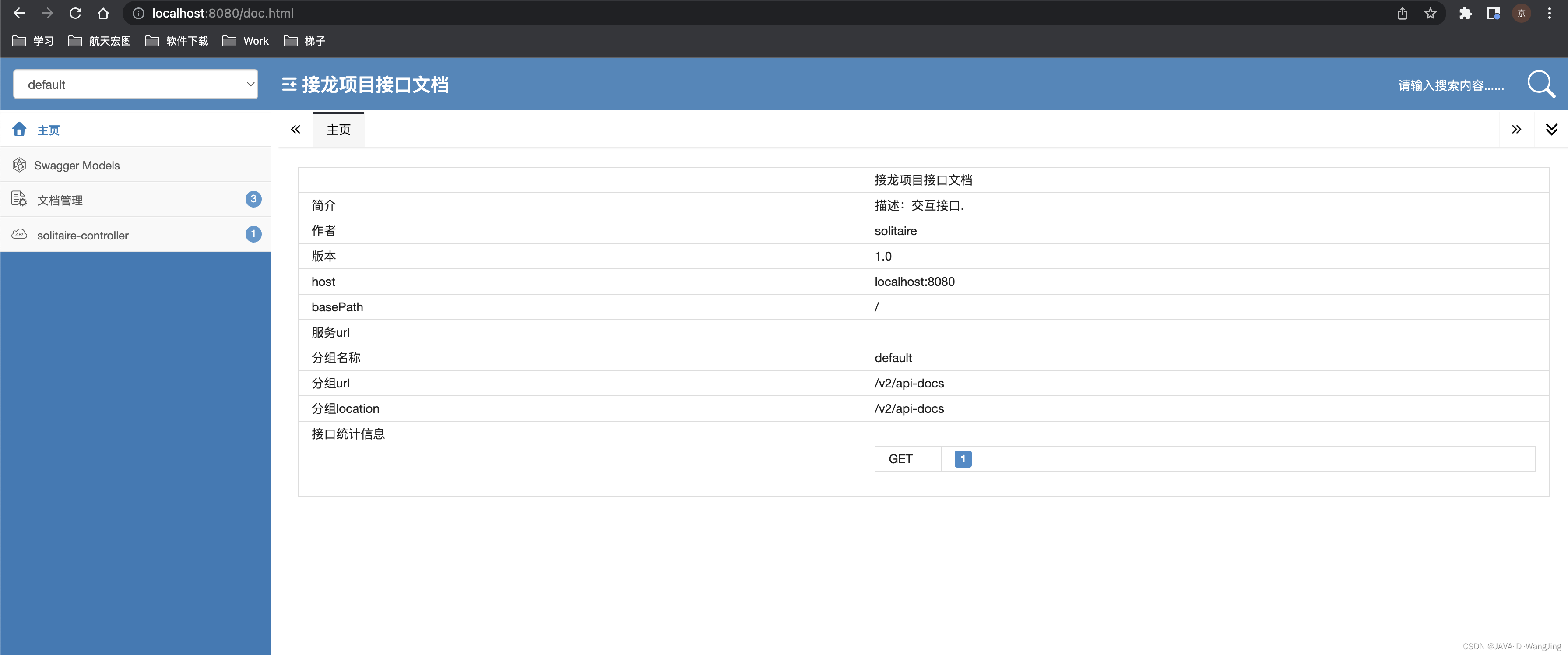
Task: Open Swagger Models menu item
Action: pos(77,166)
